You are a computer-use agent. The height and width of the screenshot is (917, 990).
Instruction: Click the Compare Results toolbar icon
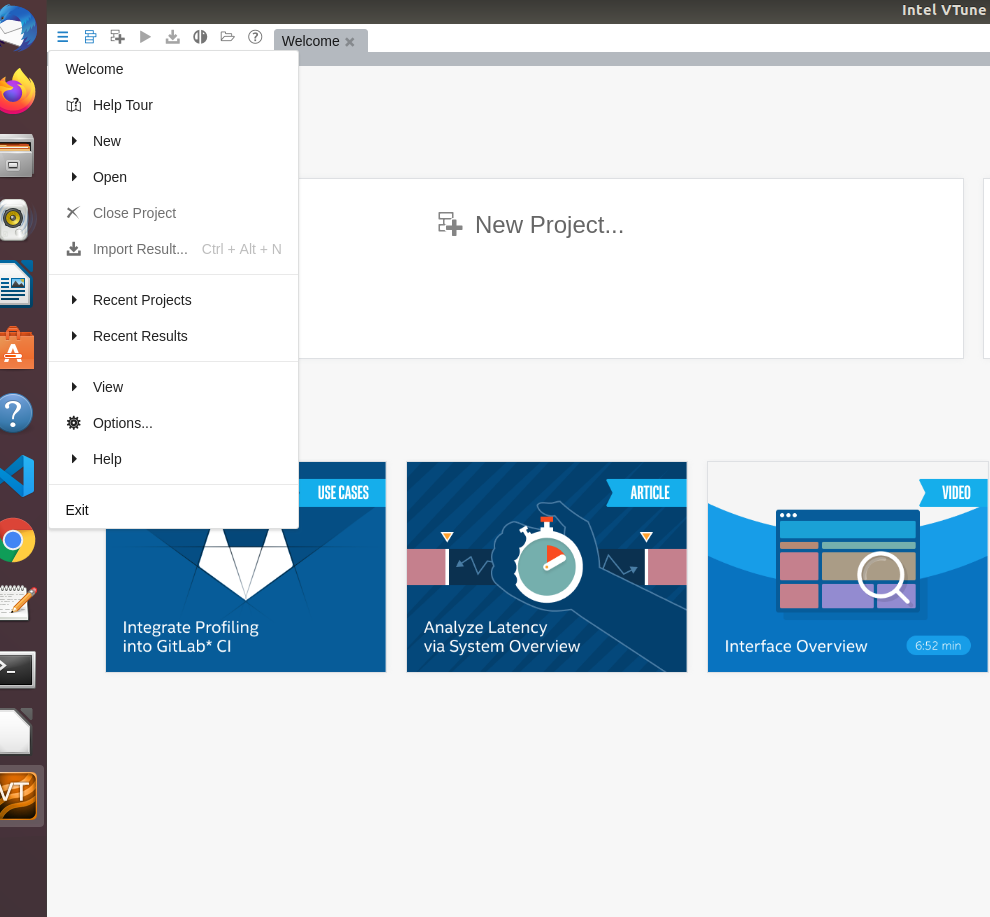pos(200,37)
